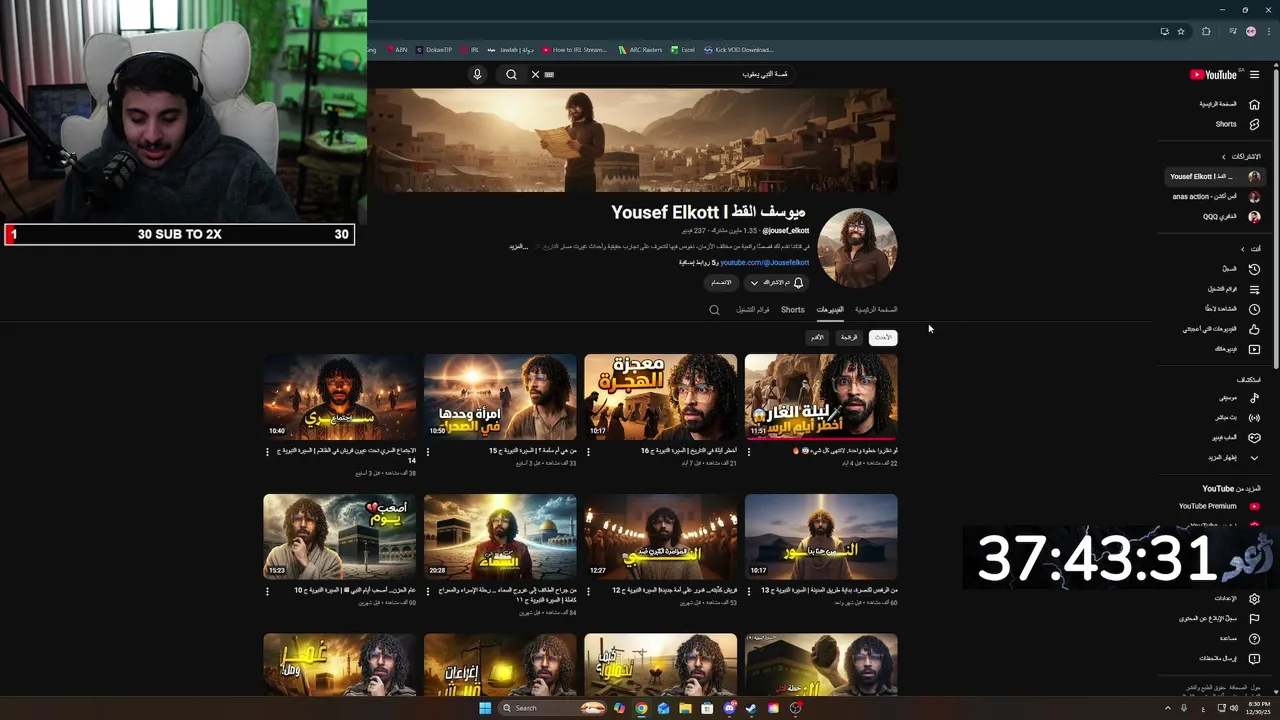This screenshot has width=1280, height=720.
Task: Open the Settings gear in YouTube sidebar
Action: pyautogui.click(x=1254, y=599)
